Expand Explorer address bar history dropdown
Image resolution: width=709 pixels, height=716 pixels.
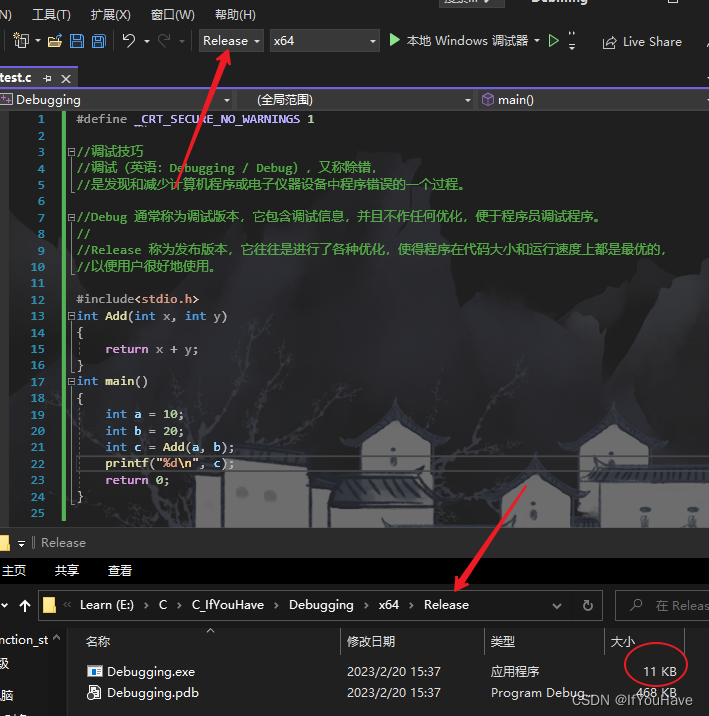(x=557, y=606)
